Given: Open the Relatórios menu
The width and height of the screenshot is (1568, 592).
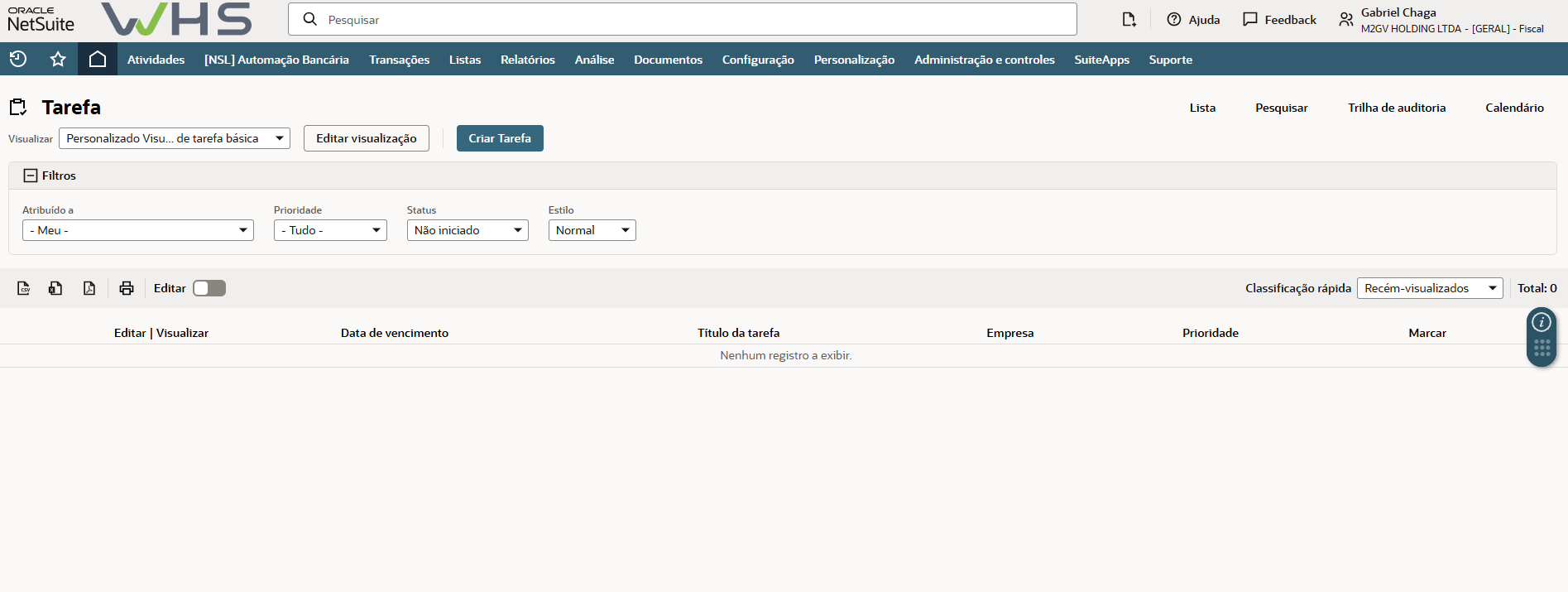Looking at the screenshot, I should tap(527, 60).
